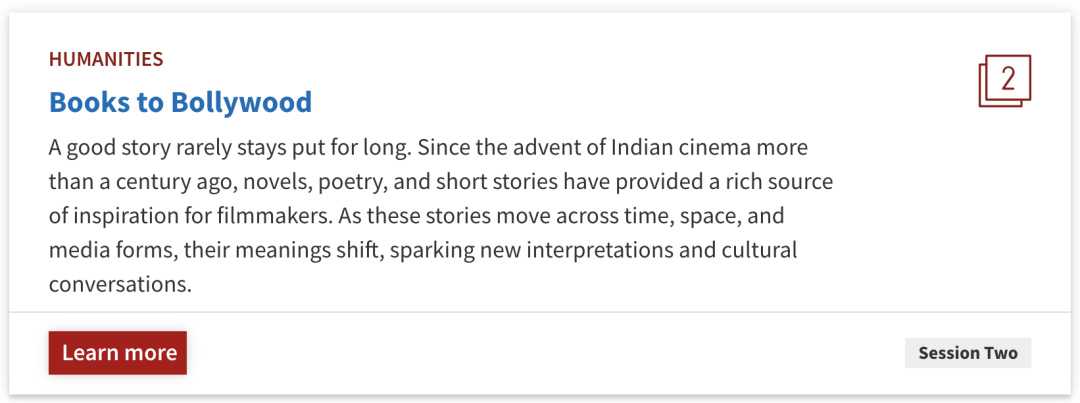Click the final word "conversations." in the description
Screen dimensions: 1080x403
click(119, 284)
